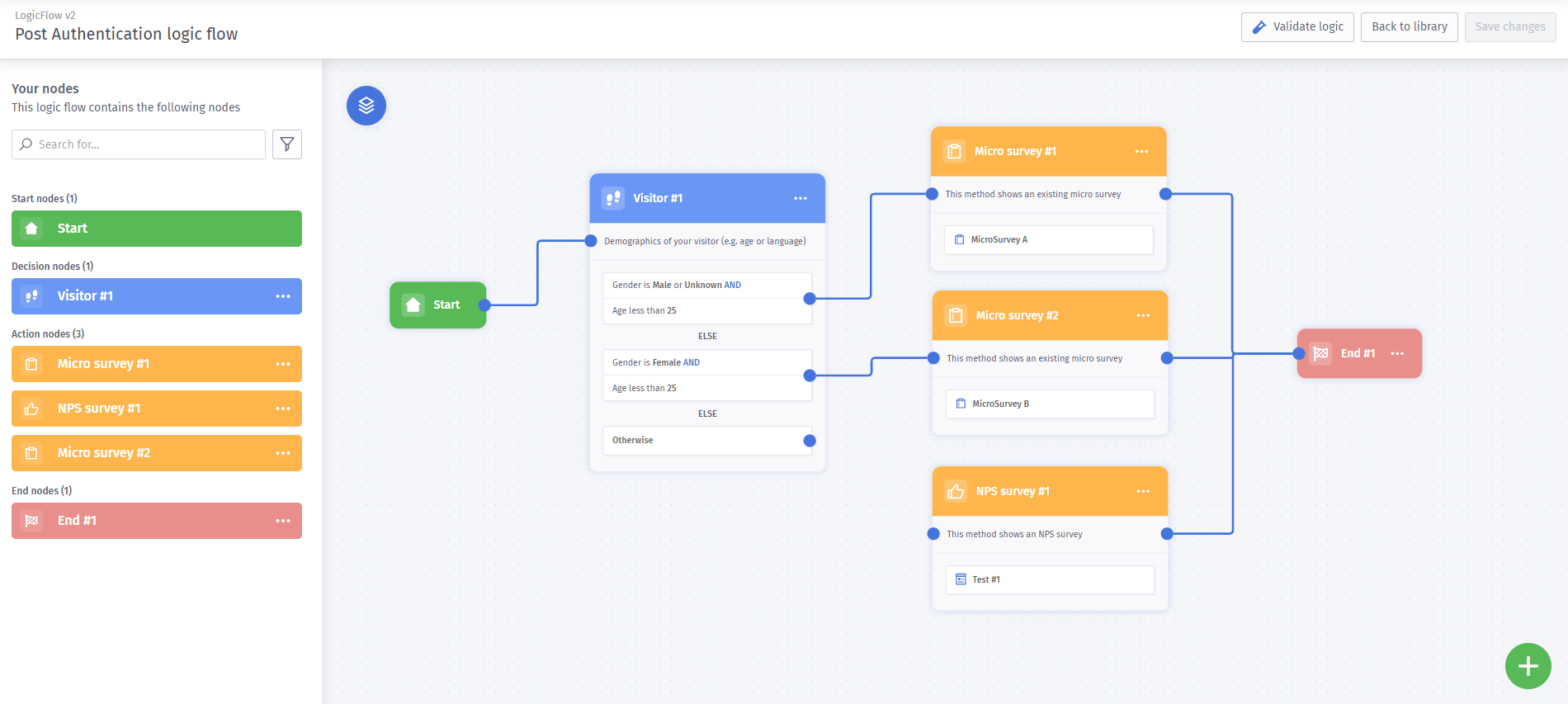Image resolution: width=1568 pixels, height=704 pixels.
Task: Click the green plus add node button
Action: [x=1528, y=666]
